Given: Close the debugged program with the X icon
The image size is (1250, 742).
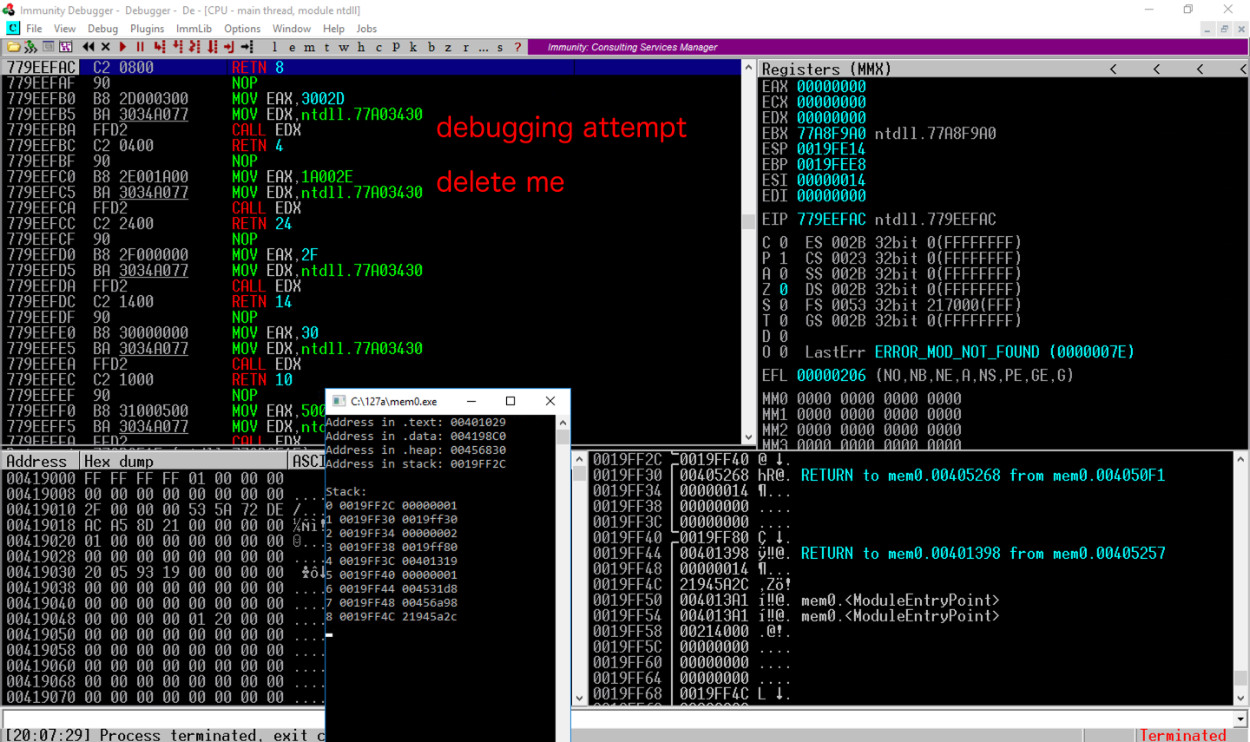Looking at the screenshot, I should coord(105,47).
